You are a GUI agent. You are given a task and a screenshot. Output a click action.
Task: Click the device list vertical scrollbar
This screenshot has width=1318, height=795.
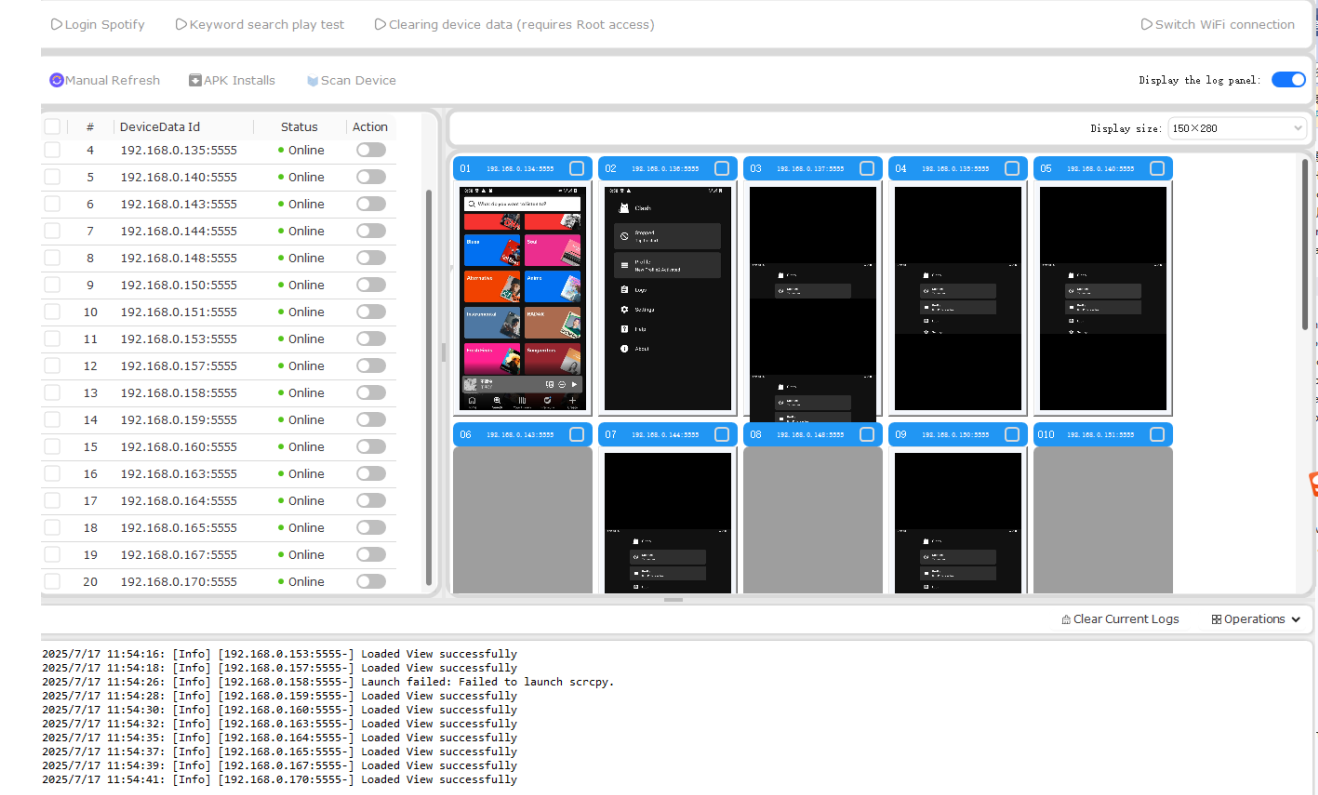pyautogui.click(x=429, y=387)
